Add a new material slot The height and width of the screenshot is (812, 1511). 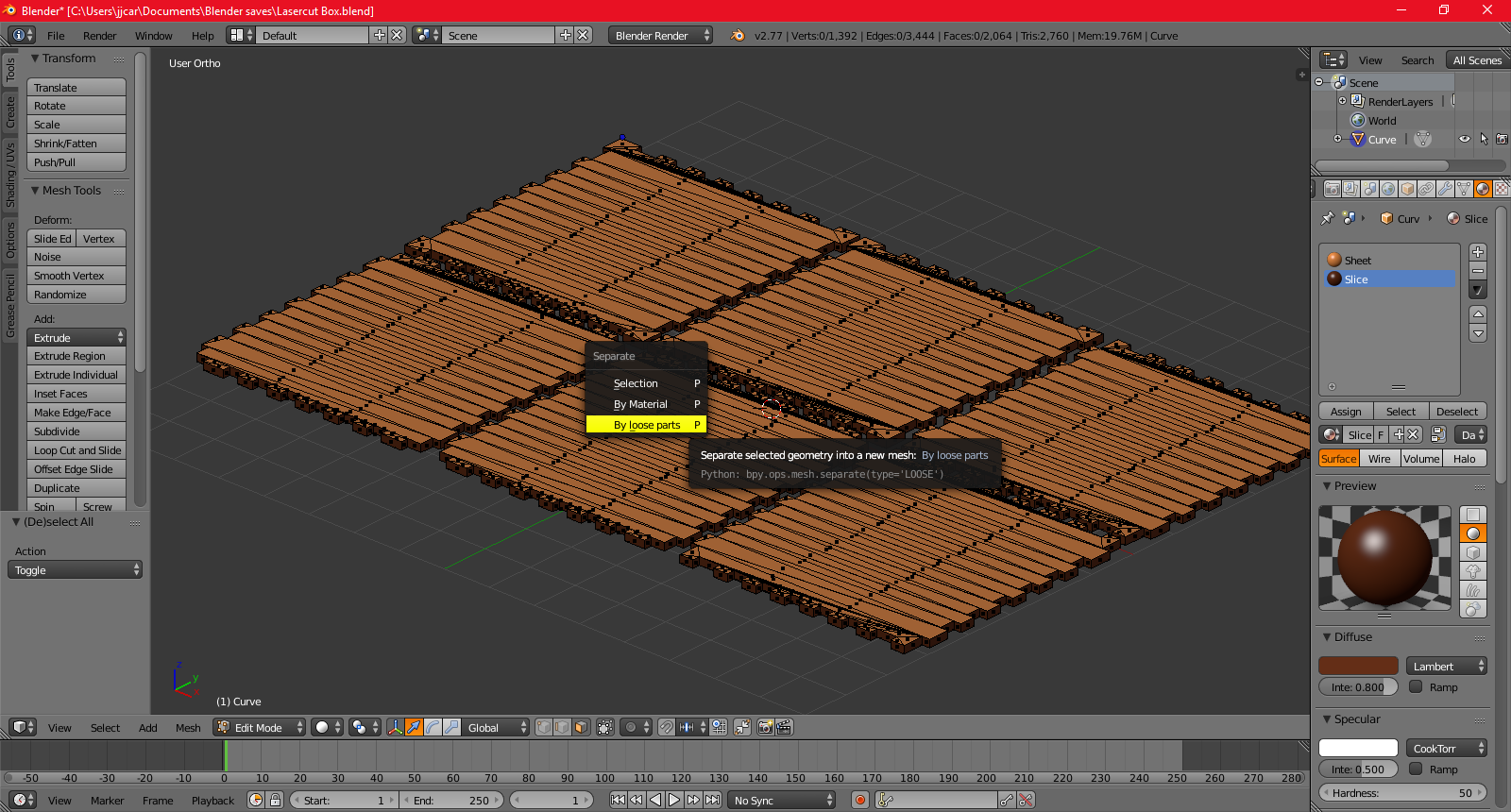1478,252
